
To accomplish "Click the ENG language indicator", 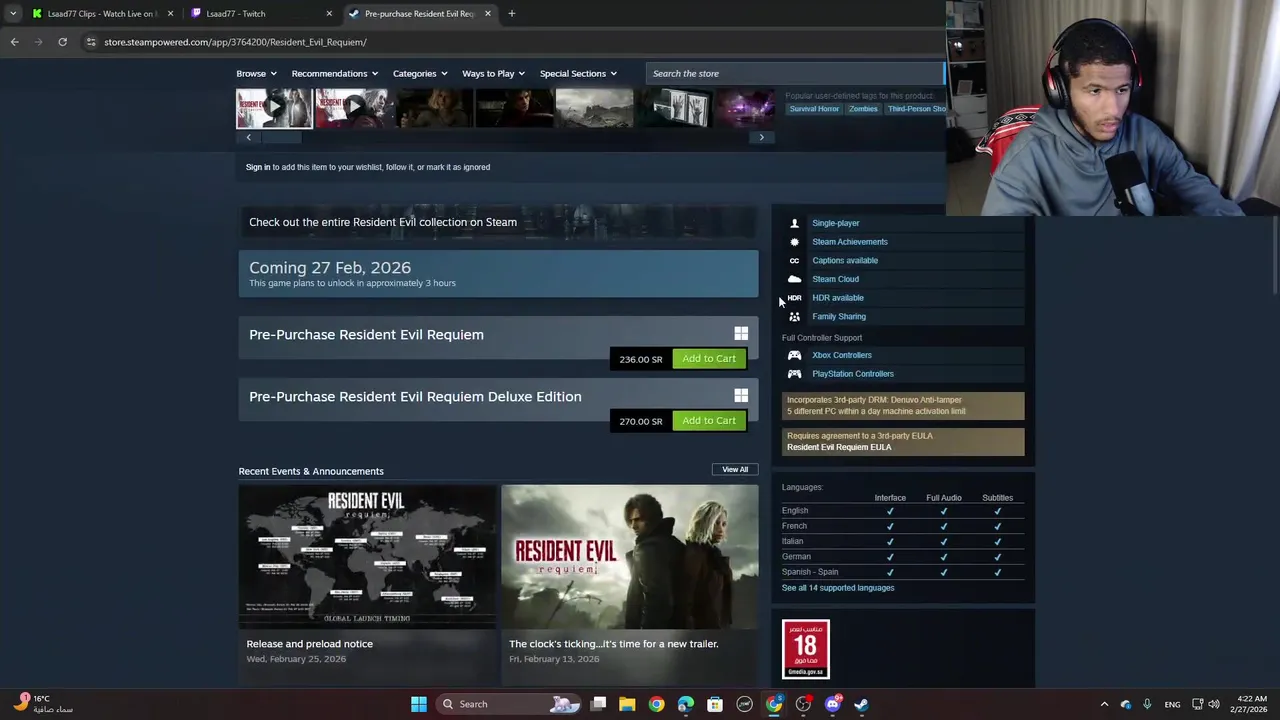I will point(1172,704).
